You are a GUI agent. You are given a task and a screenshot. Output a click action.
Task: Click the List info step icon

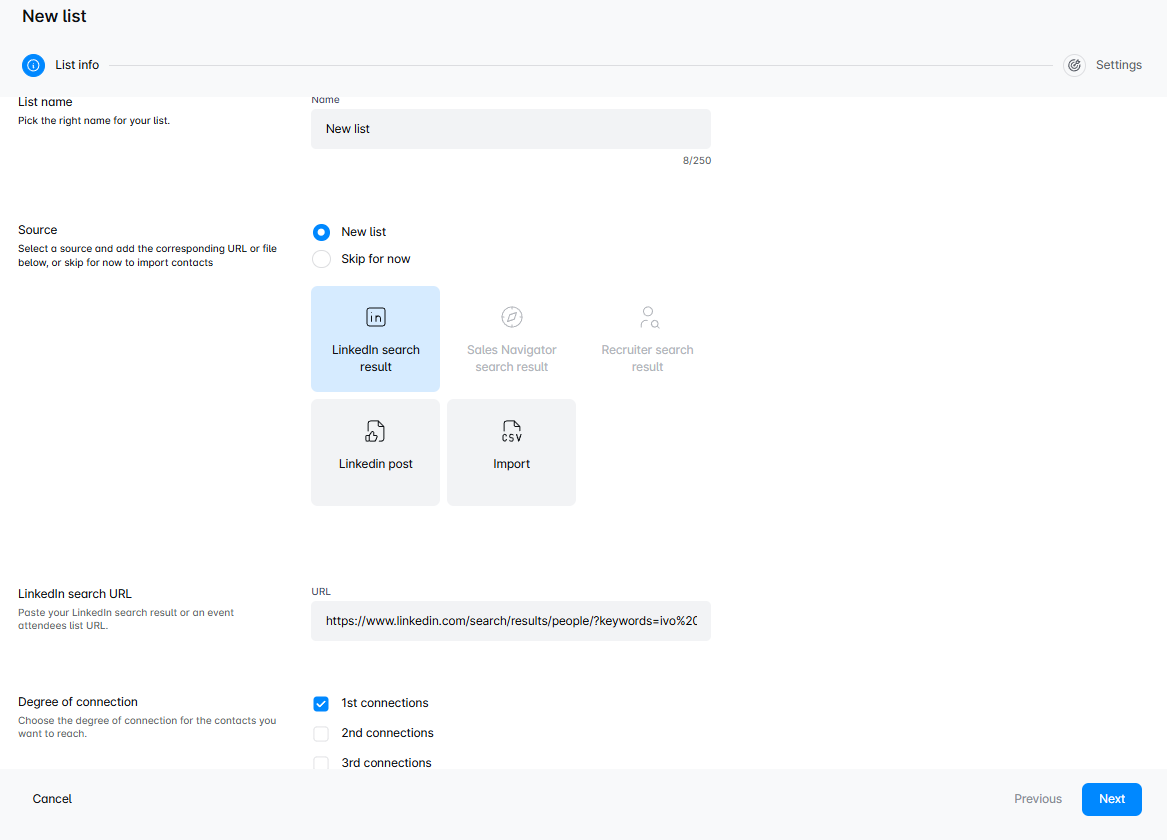pos(33,65)
